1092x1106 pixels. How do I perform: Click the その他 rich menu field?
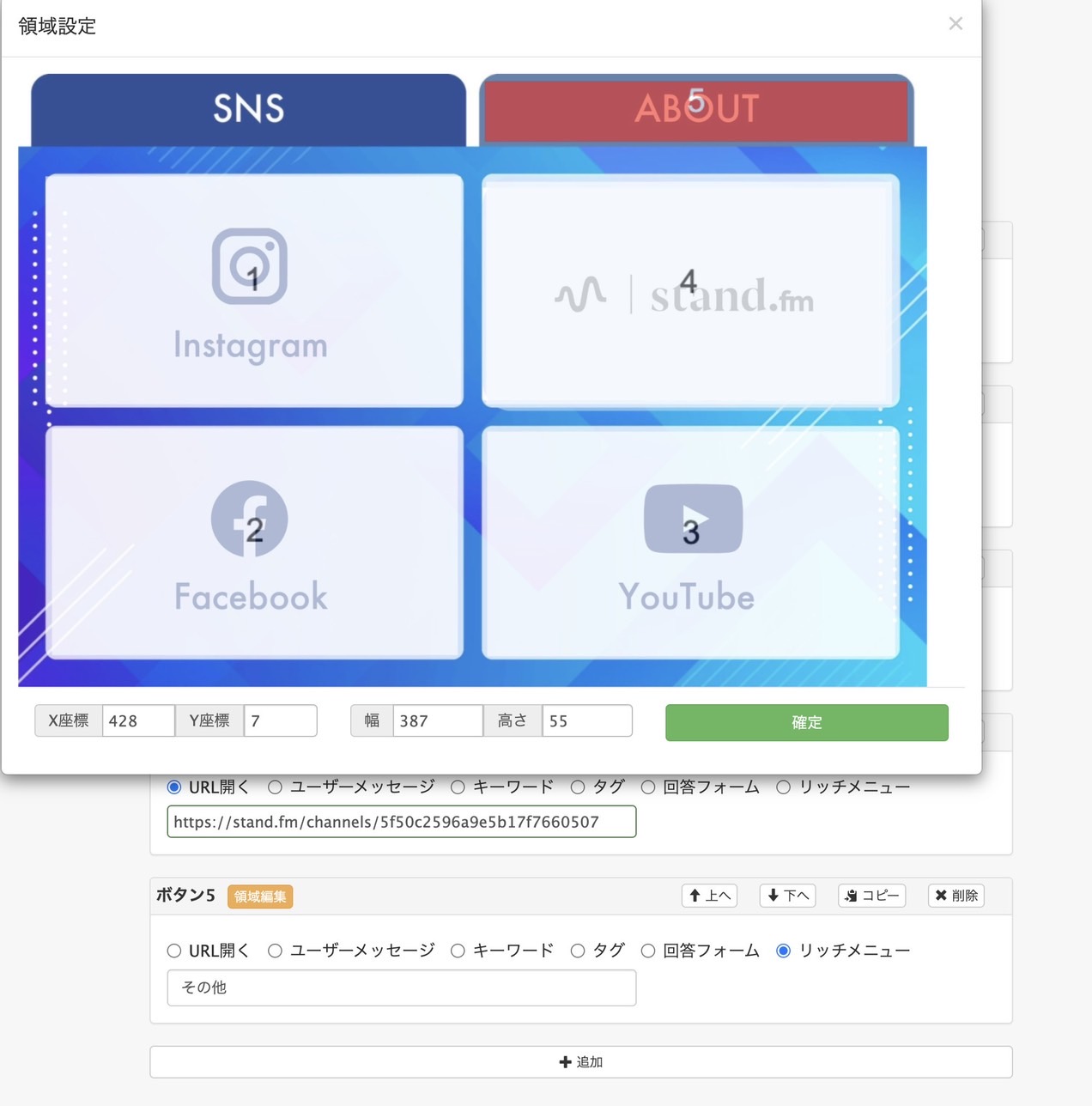[402, 987]
